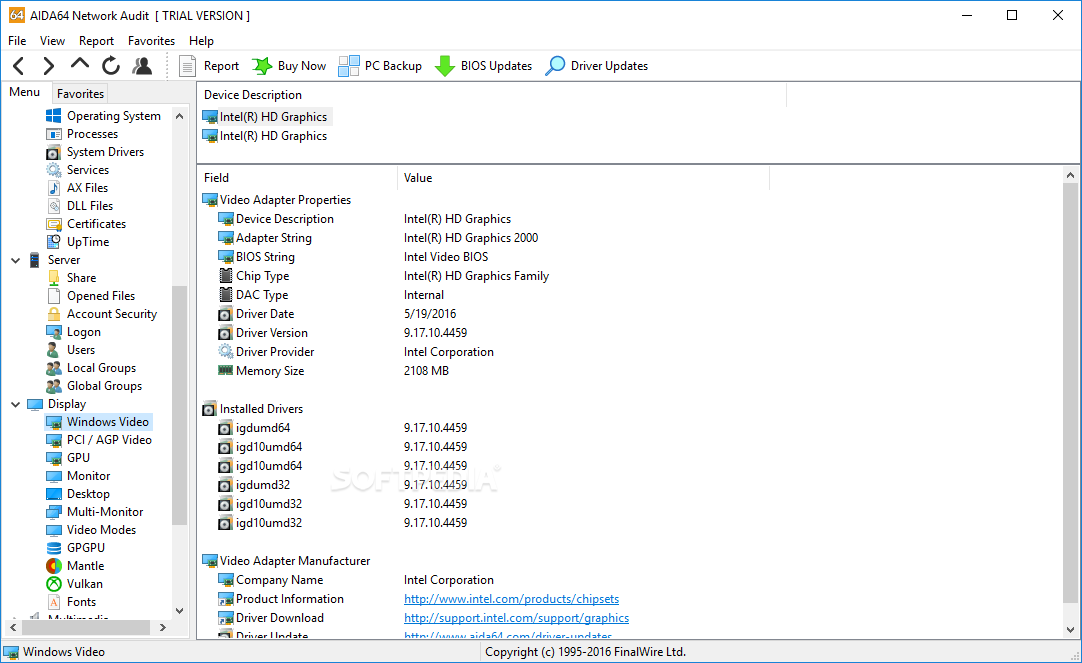
Task: Select GPGPU in the tree
Action: 75,547
